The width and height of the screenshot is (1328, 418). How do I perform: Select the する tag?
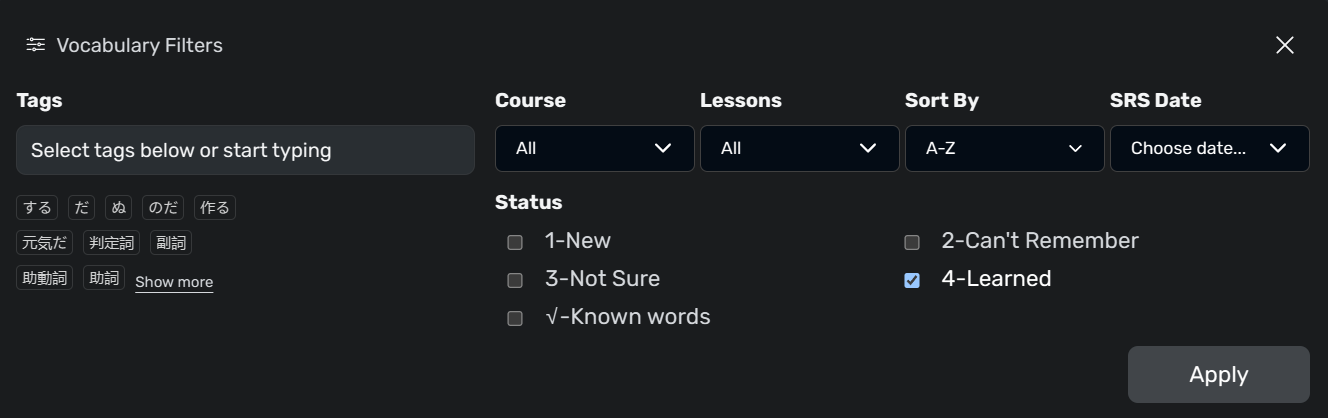point(37,208)
